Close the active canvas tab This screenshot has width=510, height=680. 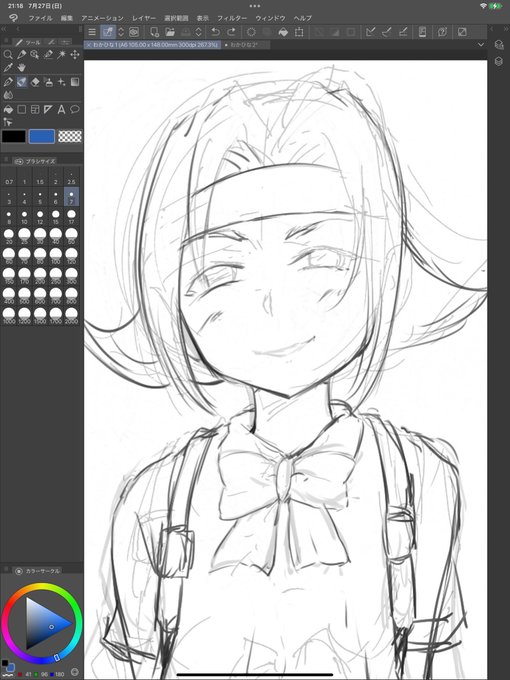(88, 45)
